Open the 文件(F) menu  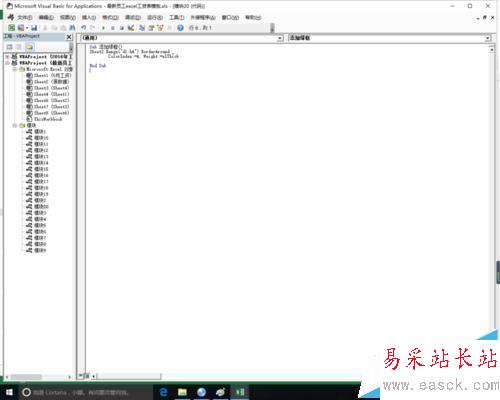pos(25,17)
